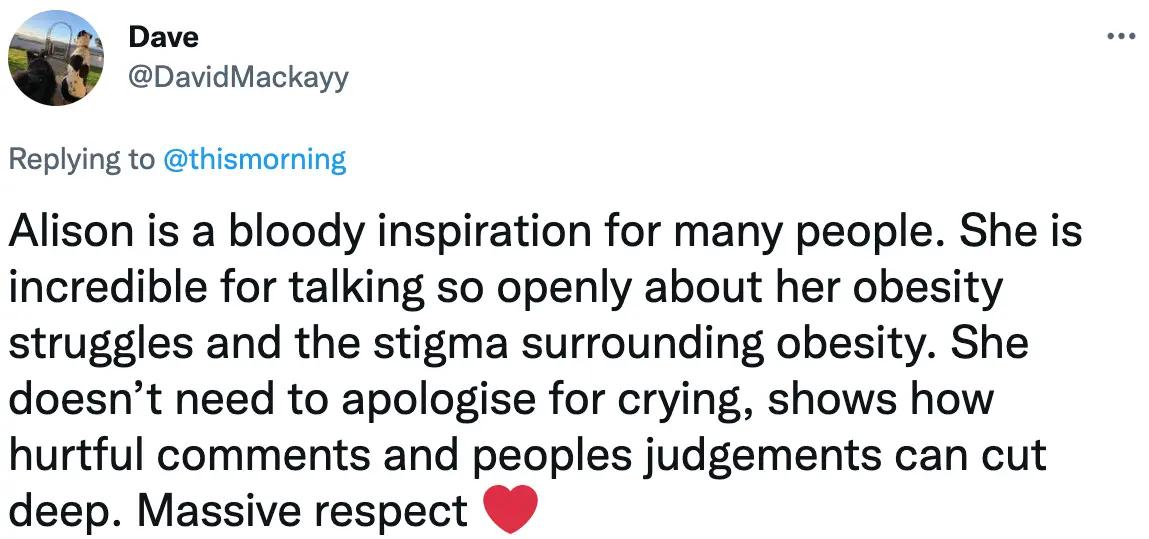
Task: Click the 'Massive respect' phrase
Action: point(301,510)
